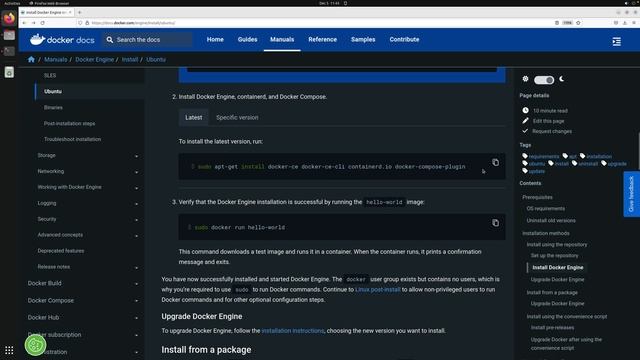The width and height of the screenshot is (640, 360).
Task: Expand the Advanced concepts section
Action: (136, 235)
